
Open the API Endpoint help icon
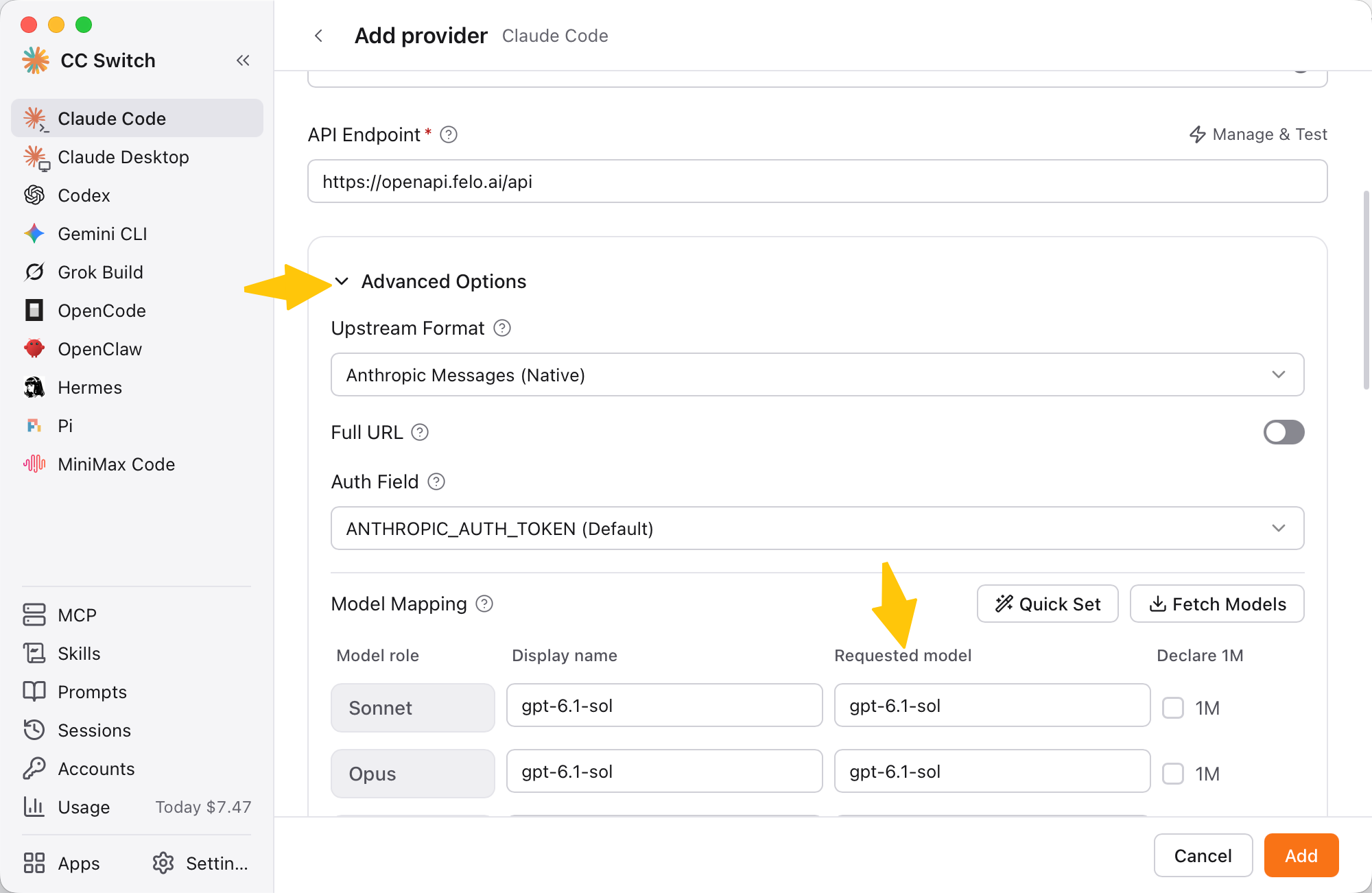(449, 134)
